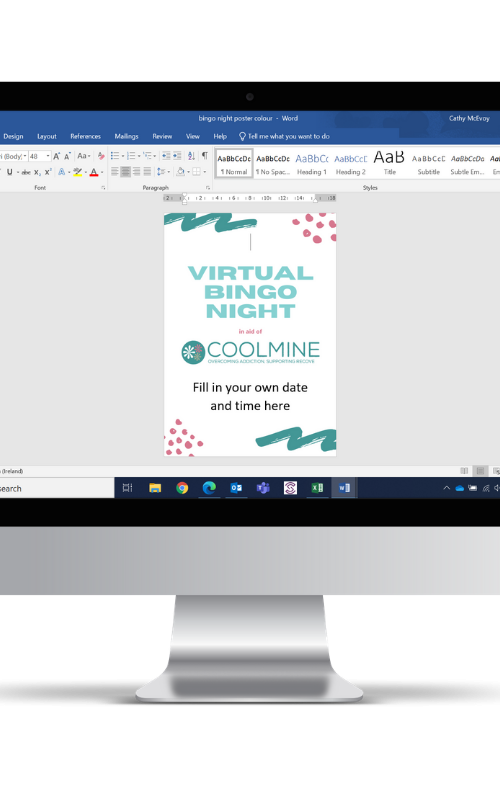This screenshot has height=788, width=500.
Task: Clear all formatting with the eraser icon
Action: point(101,156)
